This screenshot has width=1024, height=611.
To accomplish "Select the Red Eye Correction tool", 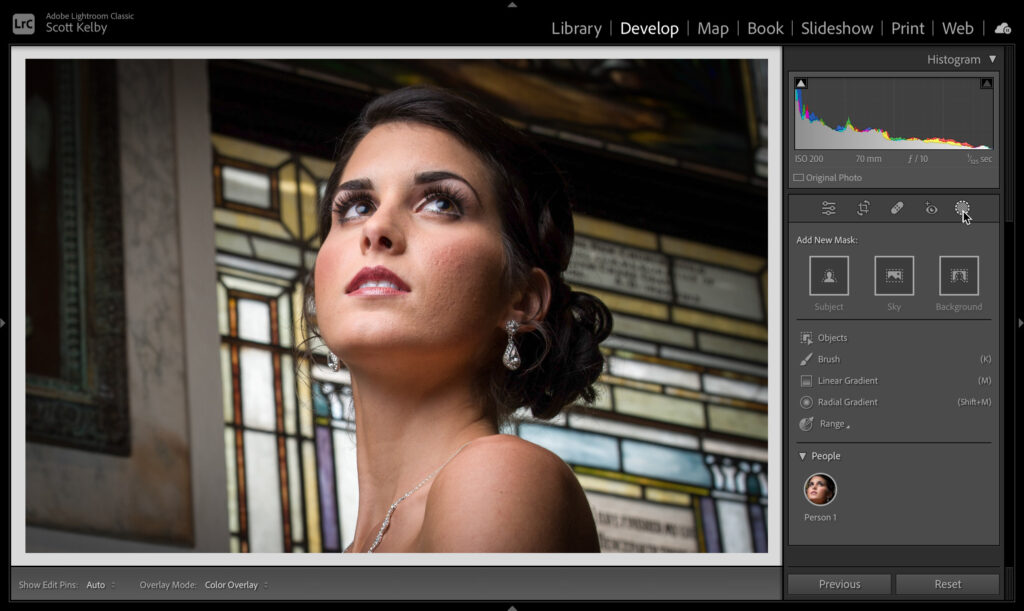I will click(931, 208).
